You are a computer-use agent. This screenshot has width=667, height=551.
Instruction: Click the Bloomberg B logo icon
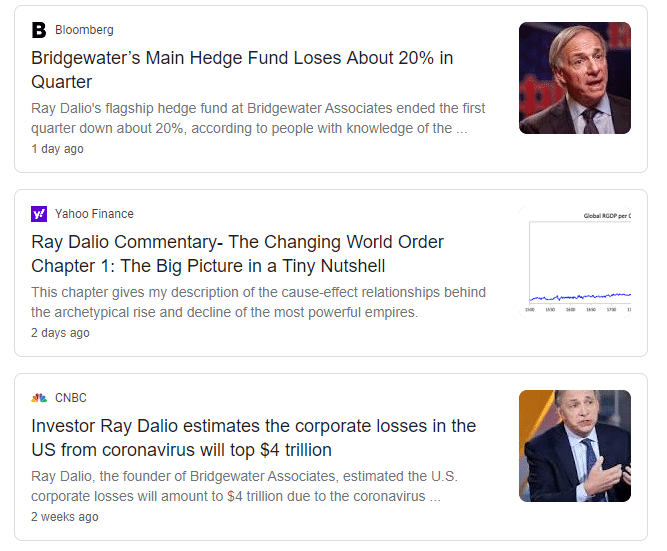pos(39,30)
